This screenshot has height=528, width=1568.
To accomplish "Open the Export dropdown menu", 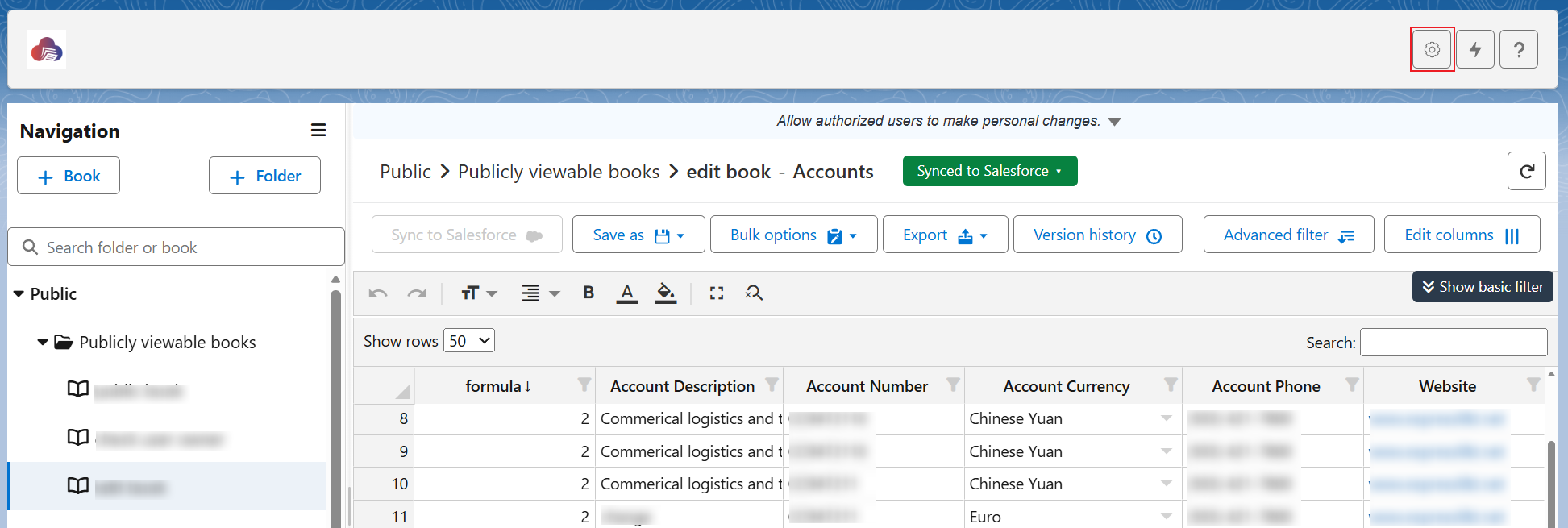I will [x=944, y=235].
